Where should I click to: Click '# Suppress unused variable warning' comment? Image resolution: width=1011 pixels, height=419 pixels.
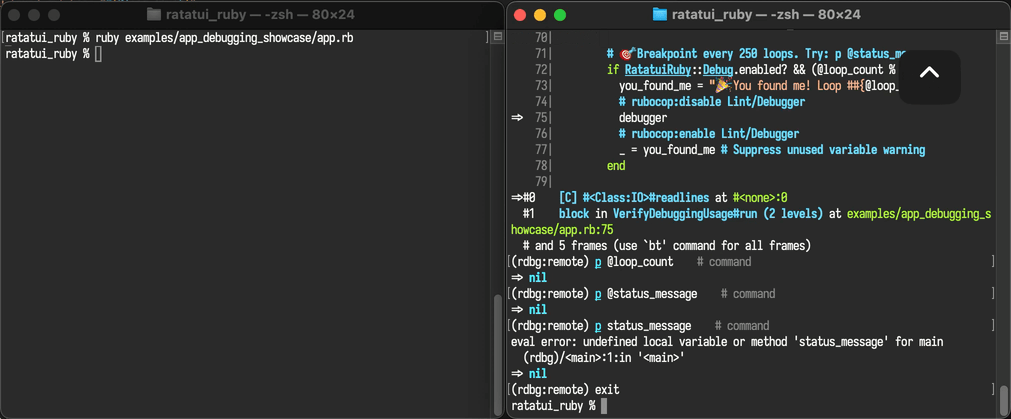click(x=823, y=150)
